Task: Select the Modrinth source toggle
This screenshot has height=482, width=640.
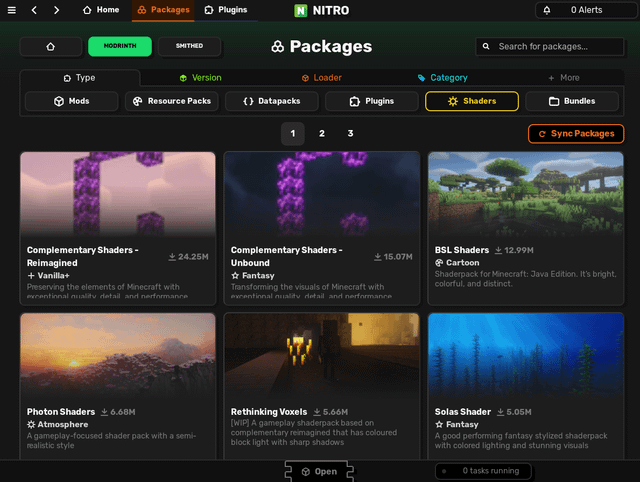Action: point(119,46)
